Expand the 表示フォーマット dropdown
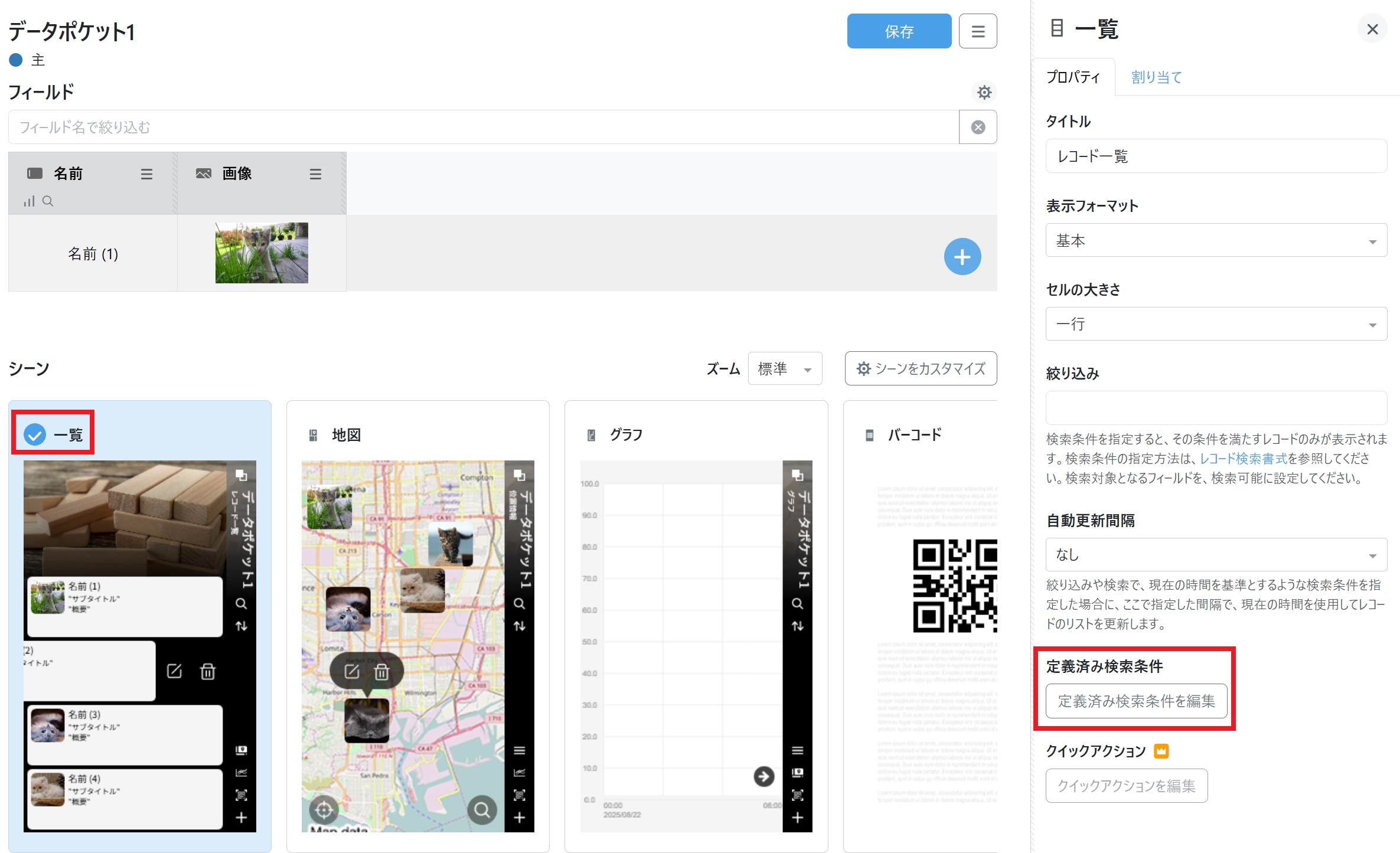 1216,240
